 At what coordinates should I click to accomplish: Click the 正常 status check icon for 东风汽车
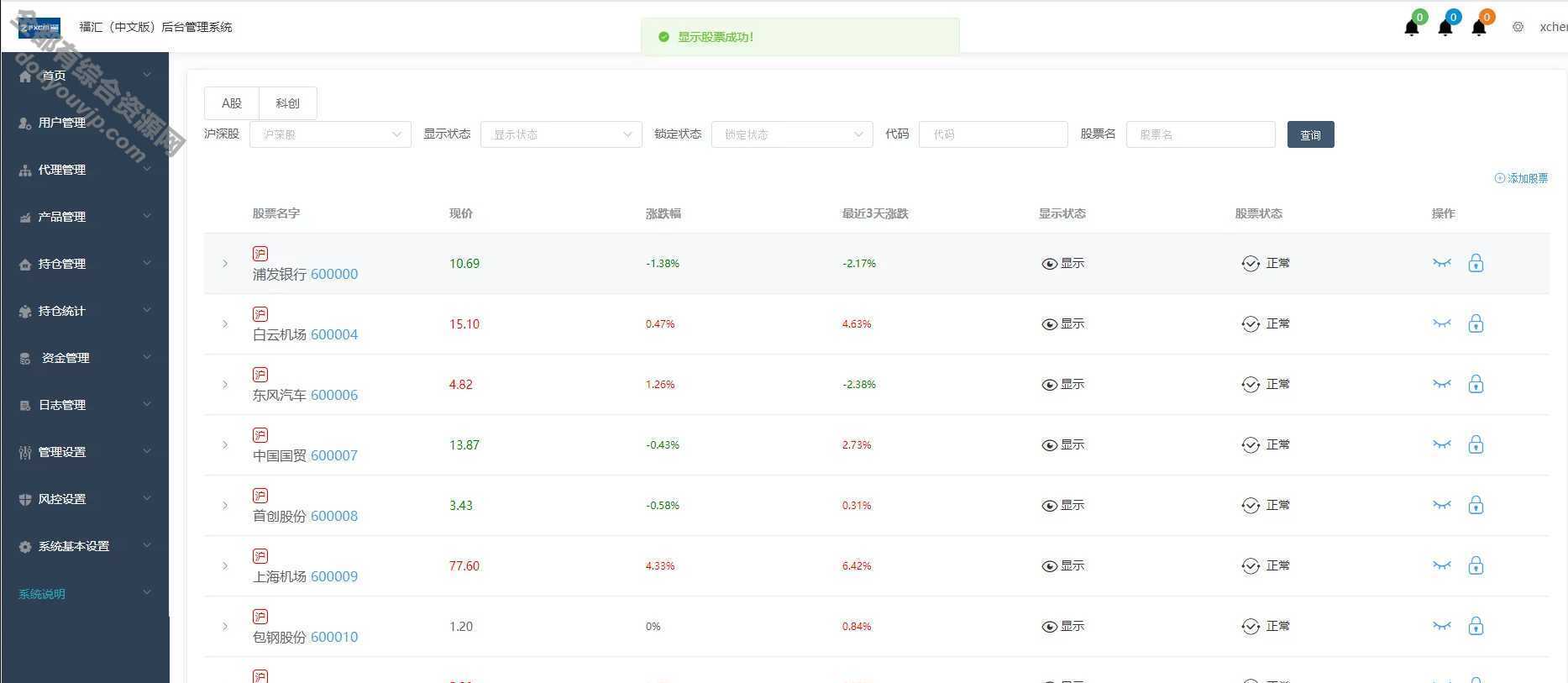pos(1251,385)
